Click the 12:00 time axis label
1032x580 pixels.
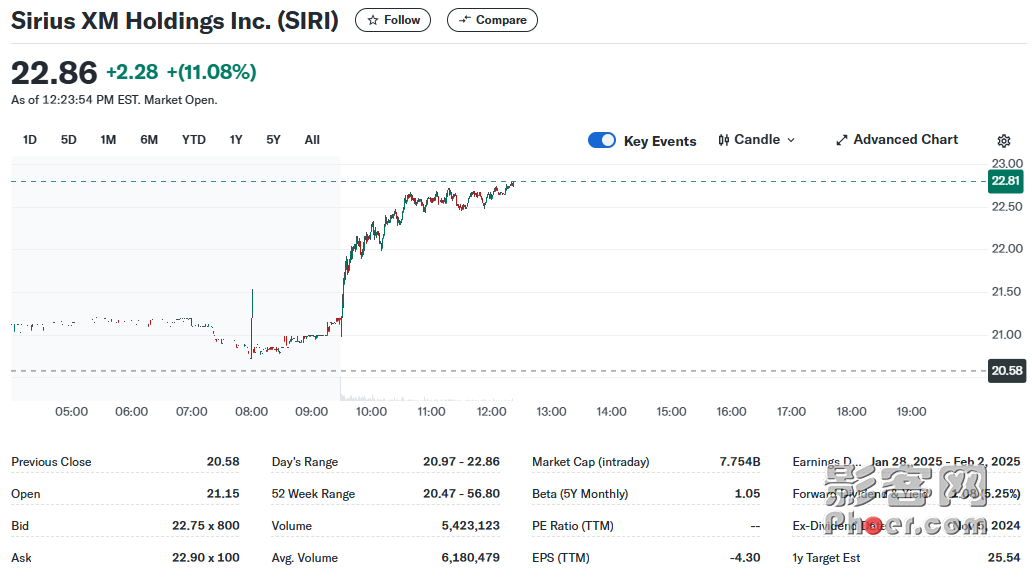tap(491, 411)
